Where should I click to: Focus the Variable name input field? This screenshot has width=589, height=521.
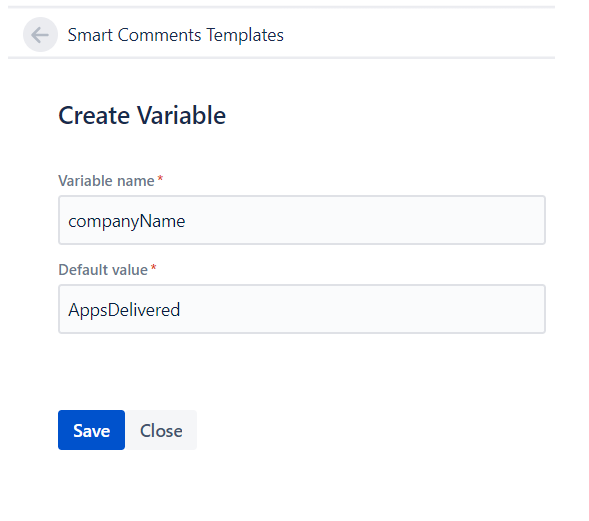[x=302, y=220]
